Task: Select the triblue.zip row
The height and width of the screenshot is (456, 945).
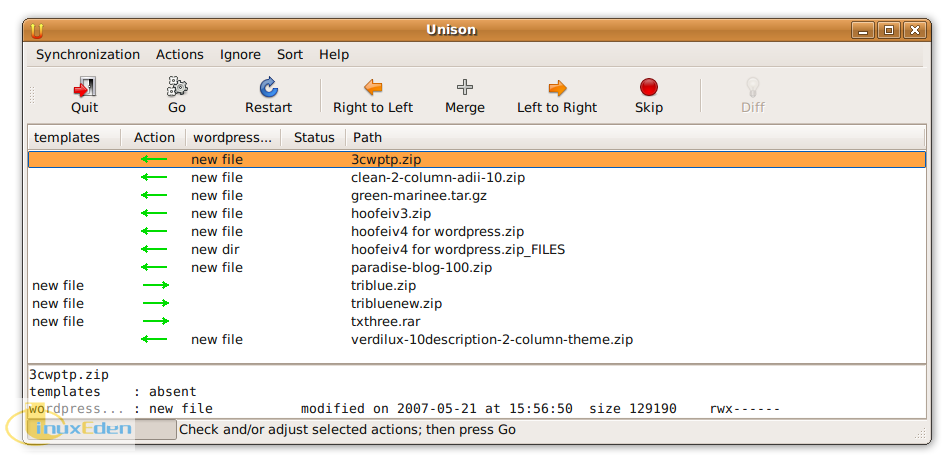Action: coord(383,286)
